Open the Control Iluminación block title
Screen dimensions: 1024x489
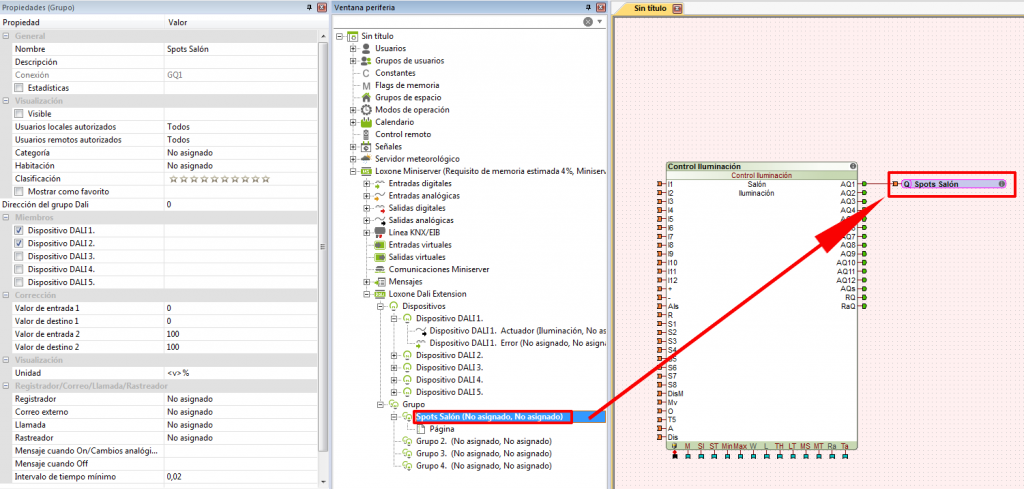pyautogui.click(x=704, y=166)
